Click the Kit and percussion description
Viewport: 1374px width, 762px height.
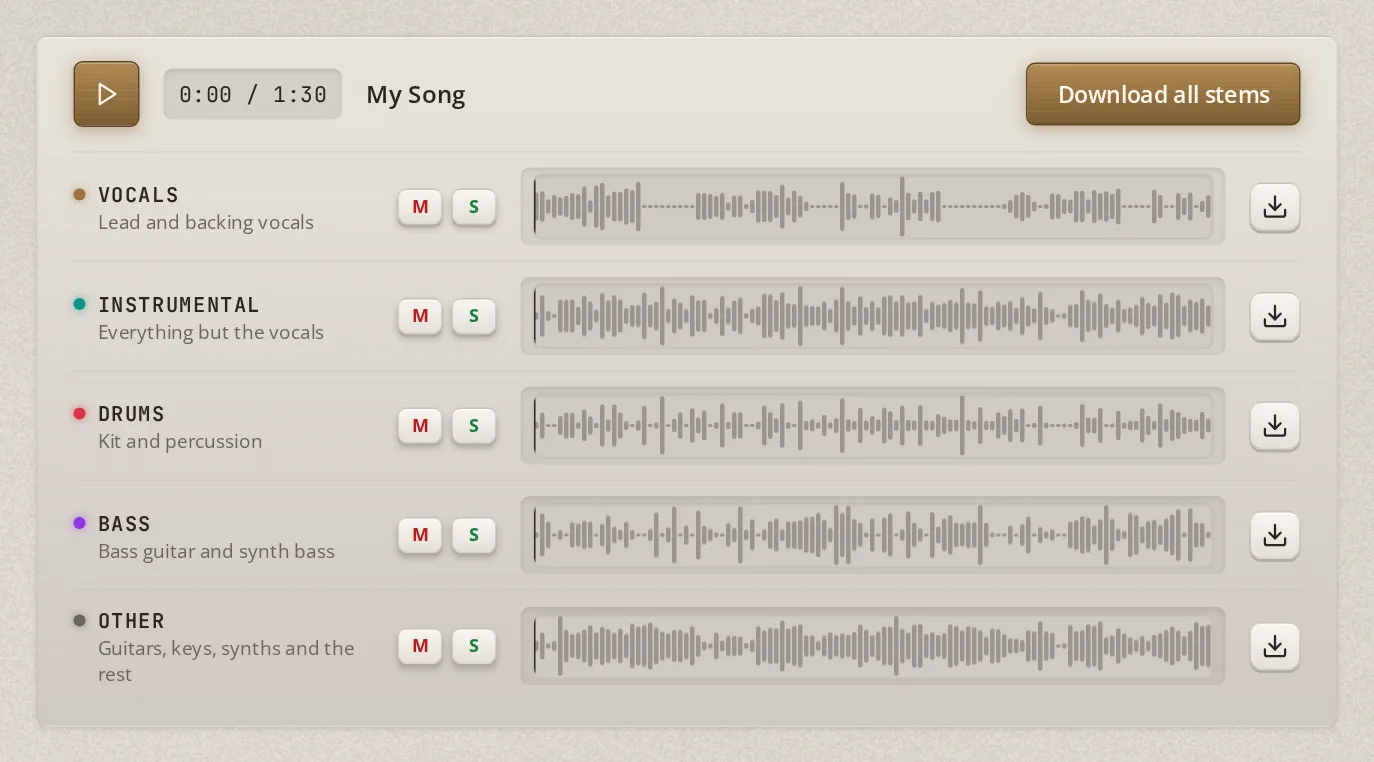pyautogui.click(x=180, y=442)
